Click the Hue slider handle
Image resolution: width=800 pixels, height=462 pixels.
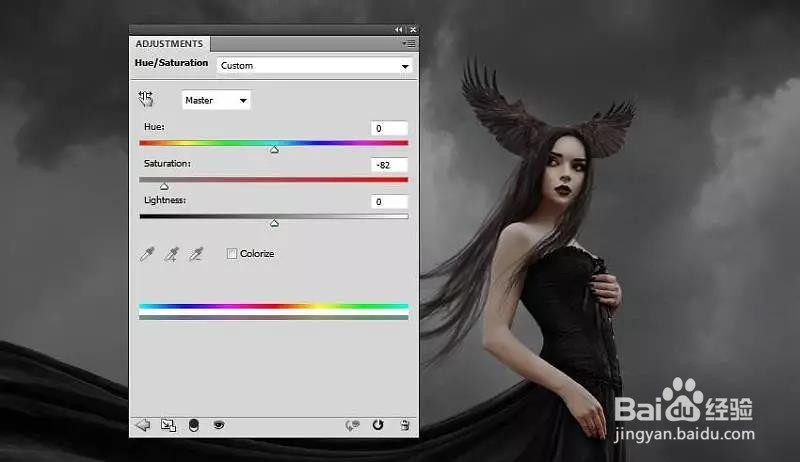point(274,150)
